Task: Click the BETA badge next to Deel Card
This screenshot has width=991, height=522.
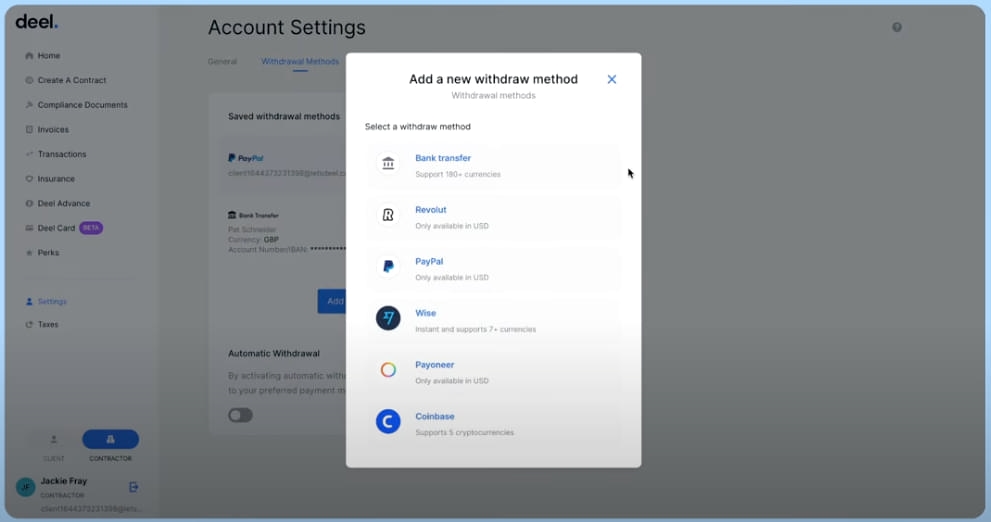Action: 91,228
